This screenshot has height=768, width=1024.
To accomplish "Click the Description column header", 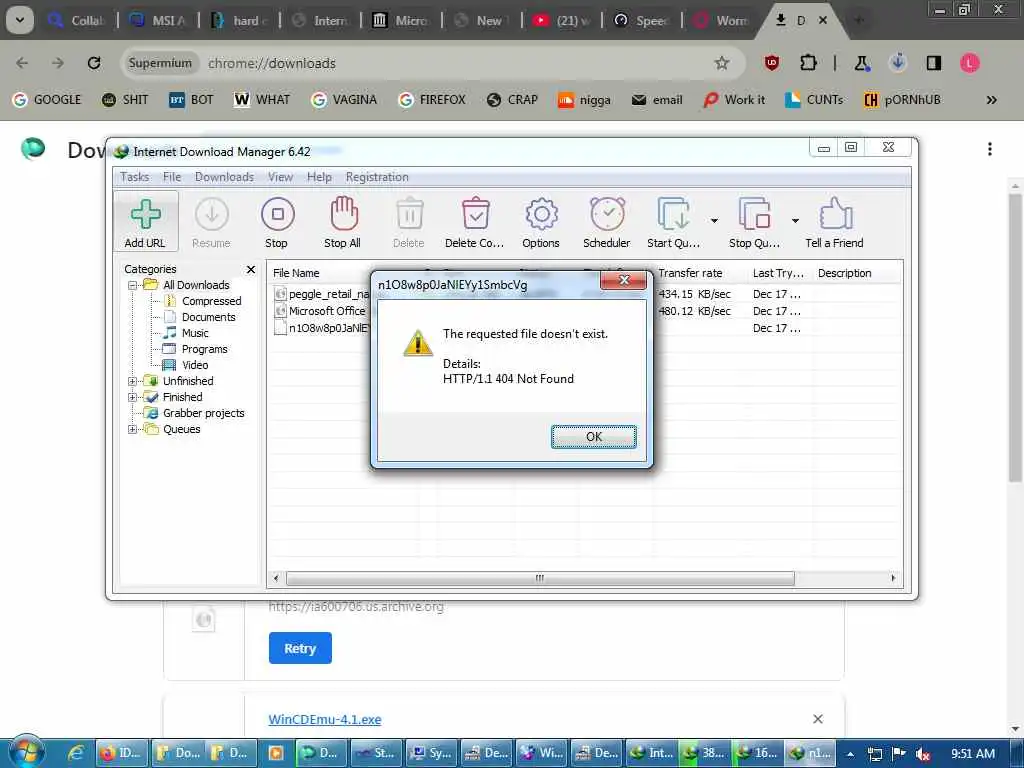I will point(844,273).
